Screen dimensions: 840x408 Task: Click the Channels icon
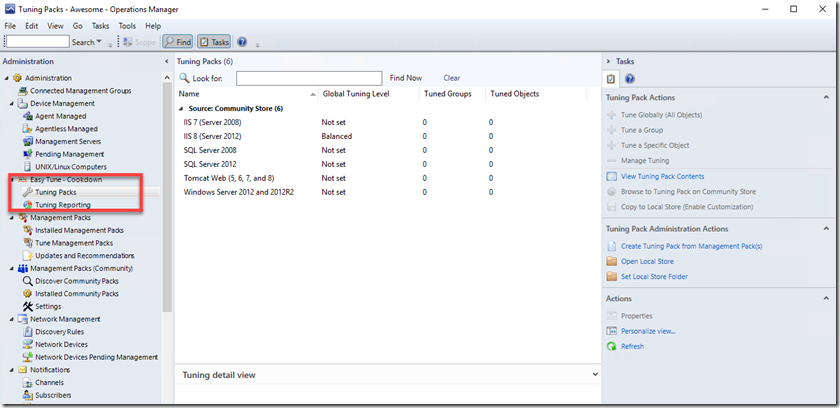(x=28, y=383)
